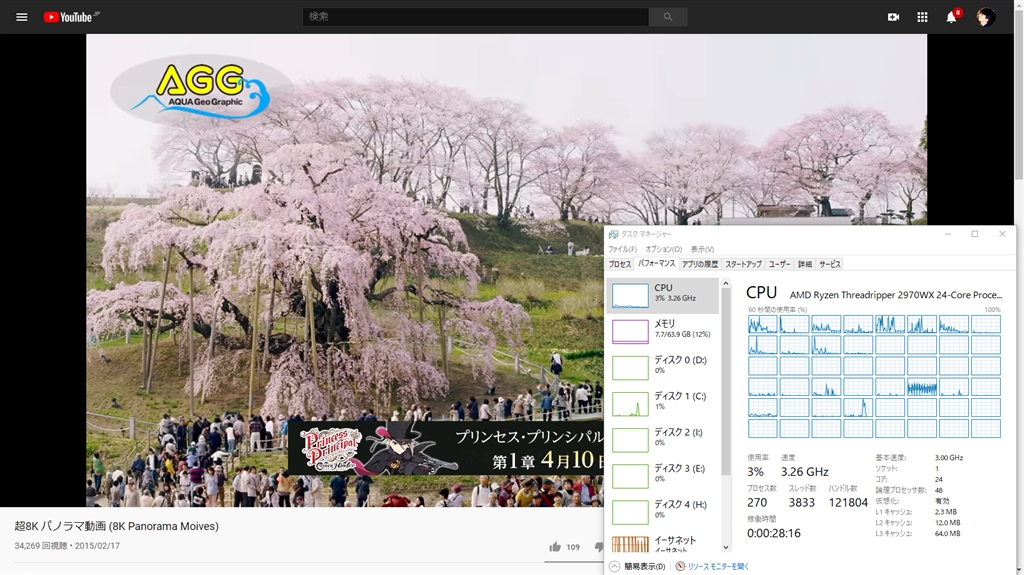Switch to the ユーザー tab

coord(780,264)
